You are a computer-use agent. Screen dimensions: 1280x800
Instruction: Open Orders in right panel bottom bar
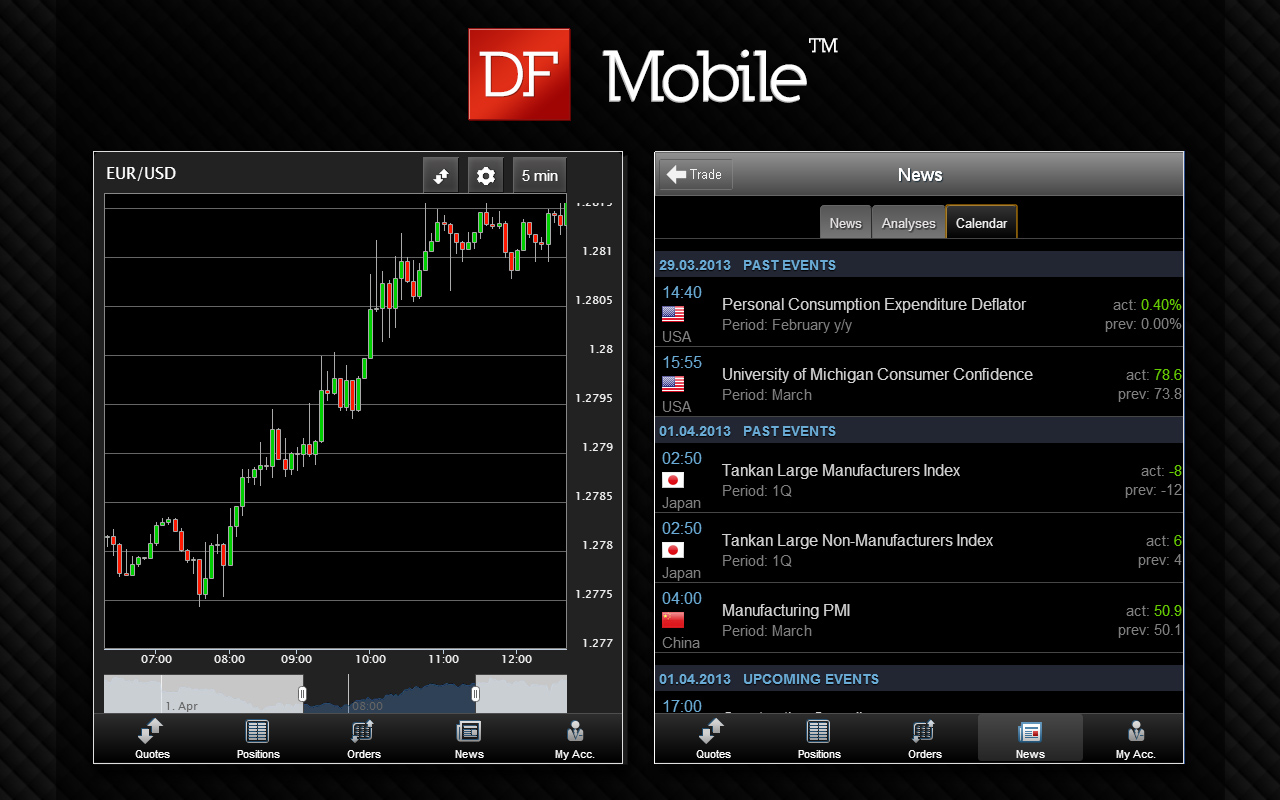point(924,738)
